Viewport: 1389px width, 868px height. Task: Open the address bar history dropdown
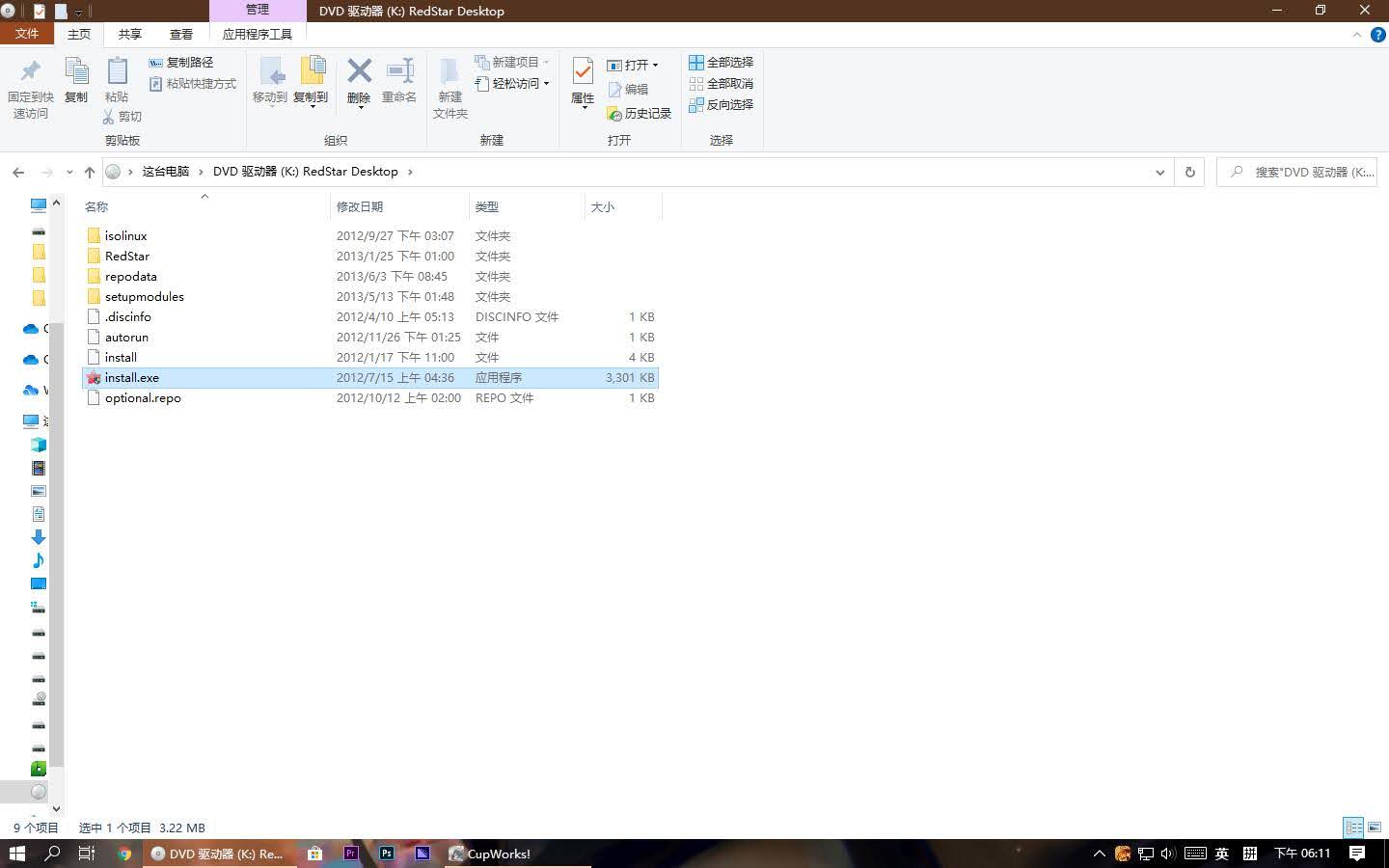coord(1159,172)
